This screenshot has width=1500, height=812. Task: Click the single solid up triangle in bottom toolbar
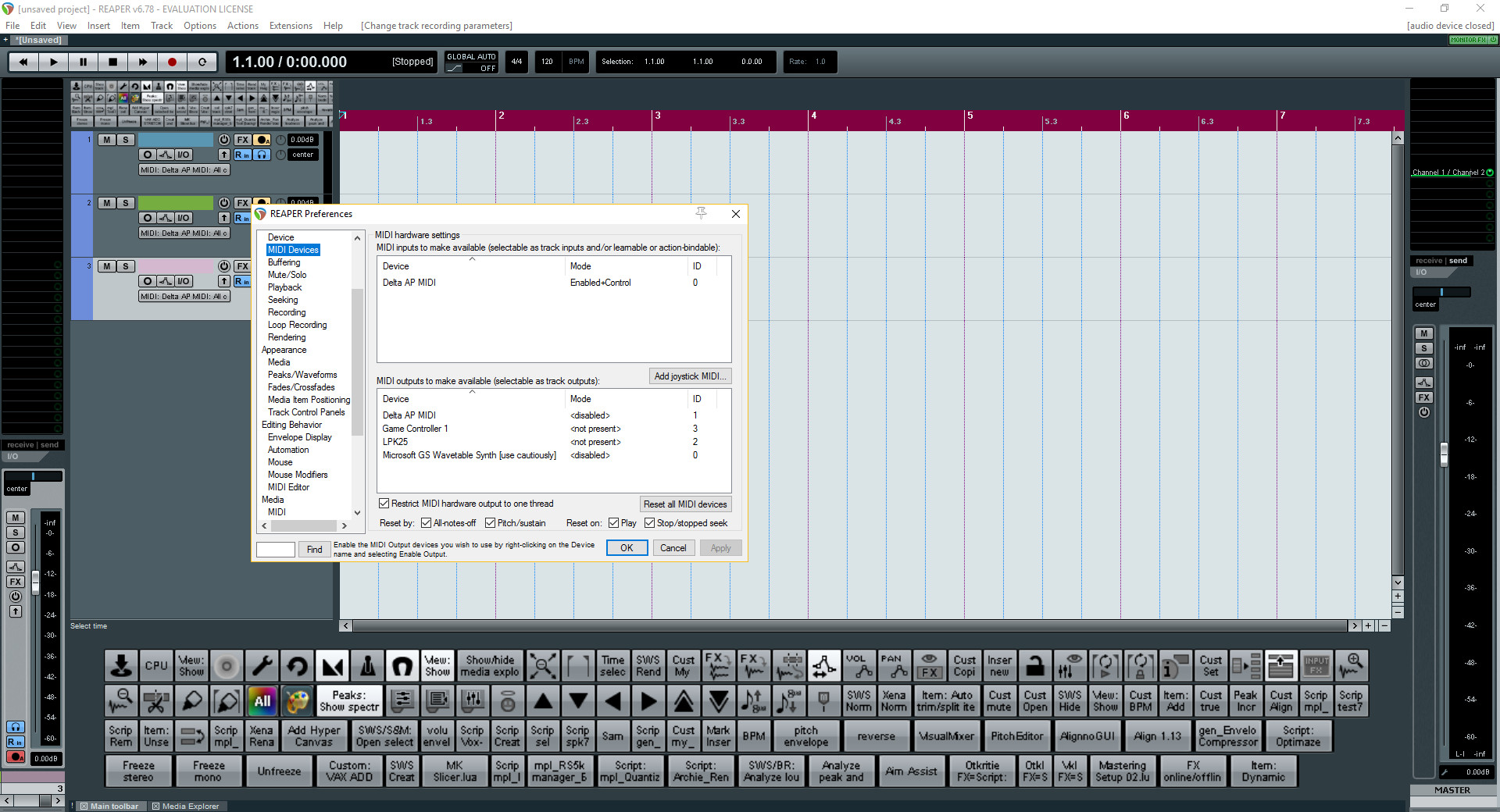[543, 701]
